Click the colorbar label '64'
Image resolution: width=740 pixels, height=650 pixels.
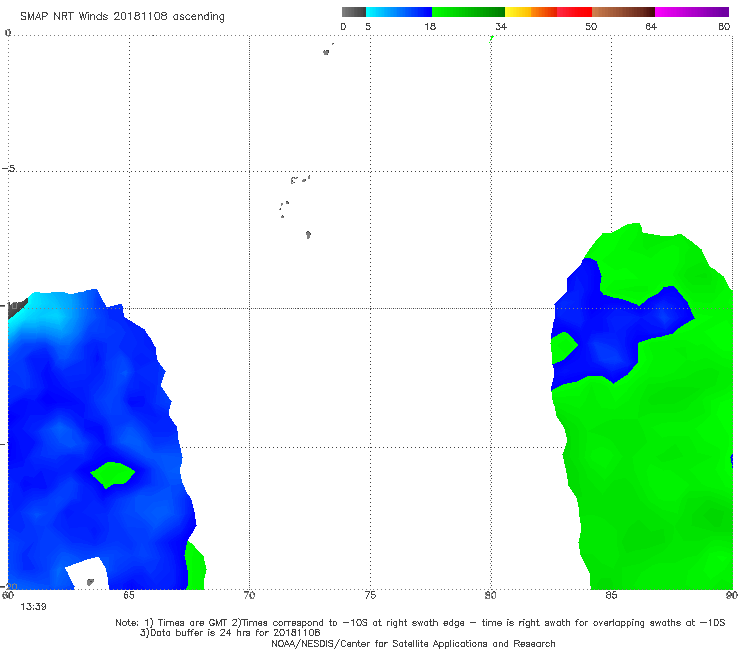(651, 26)
